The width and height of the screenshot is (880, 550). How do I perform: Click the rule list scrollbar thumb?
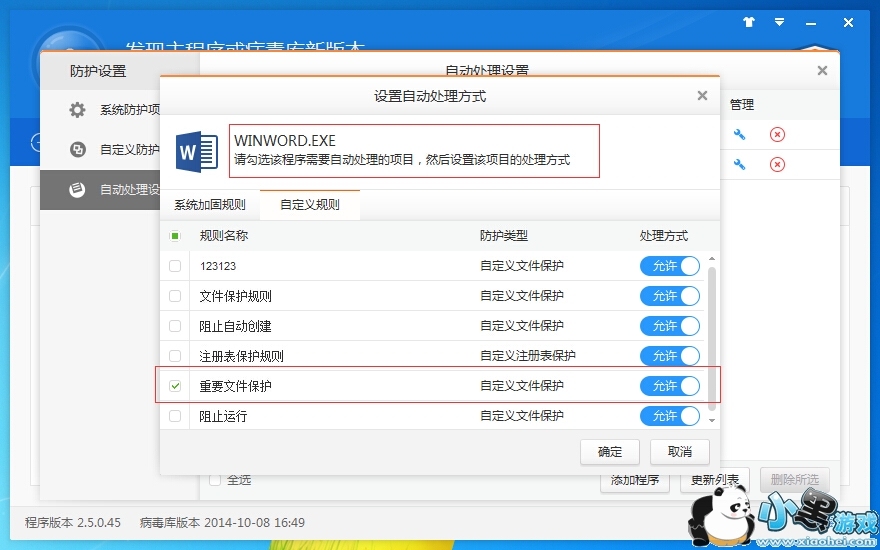(x=712, y=339)
